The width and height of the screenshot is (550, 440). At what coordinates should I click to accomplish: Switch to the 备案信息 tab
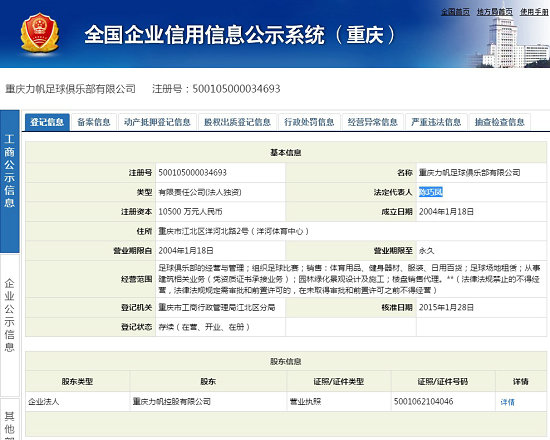94,122
